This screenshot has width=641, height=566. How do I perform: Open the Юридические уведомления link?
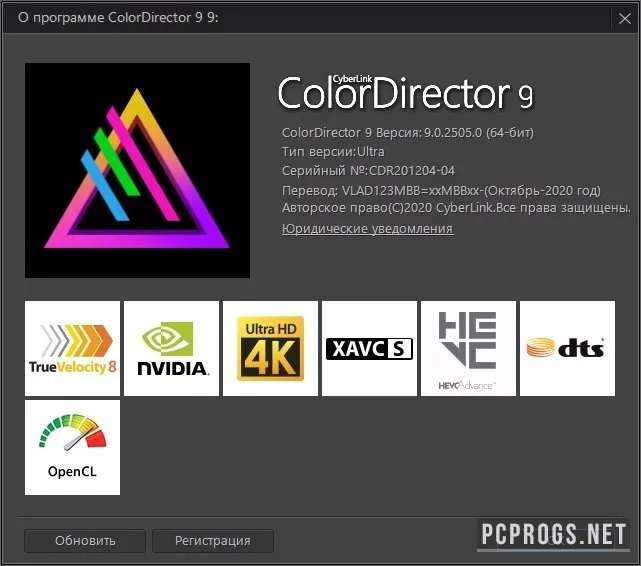[368, 228]
